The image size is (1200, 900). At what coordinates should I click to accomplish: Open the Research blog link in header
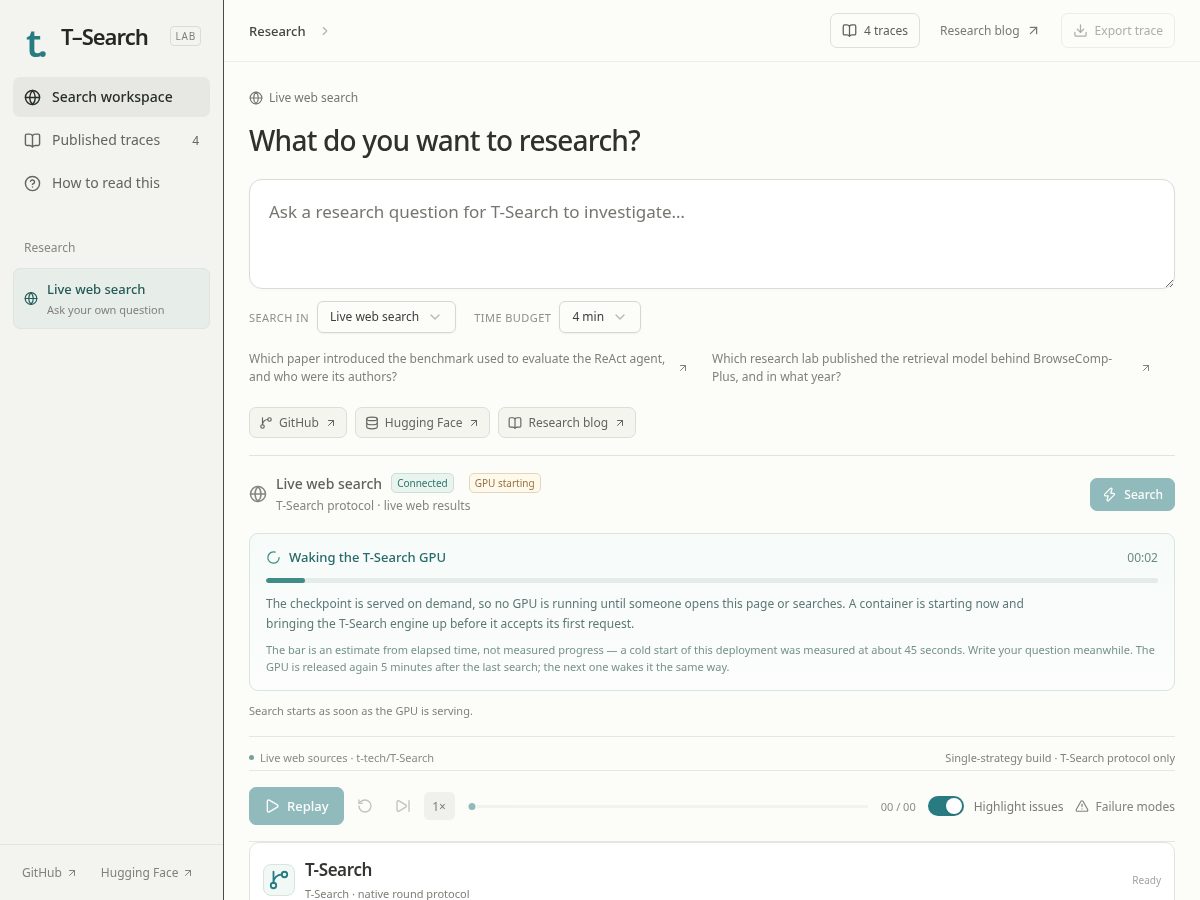click(x=989, y=31)
